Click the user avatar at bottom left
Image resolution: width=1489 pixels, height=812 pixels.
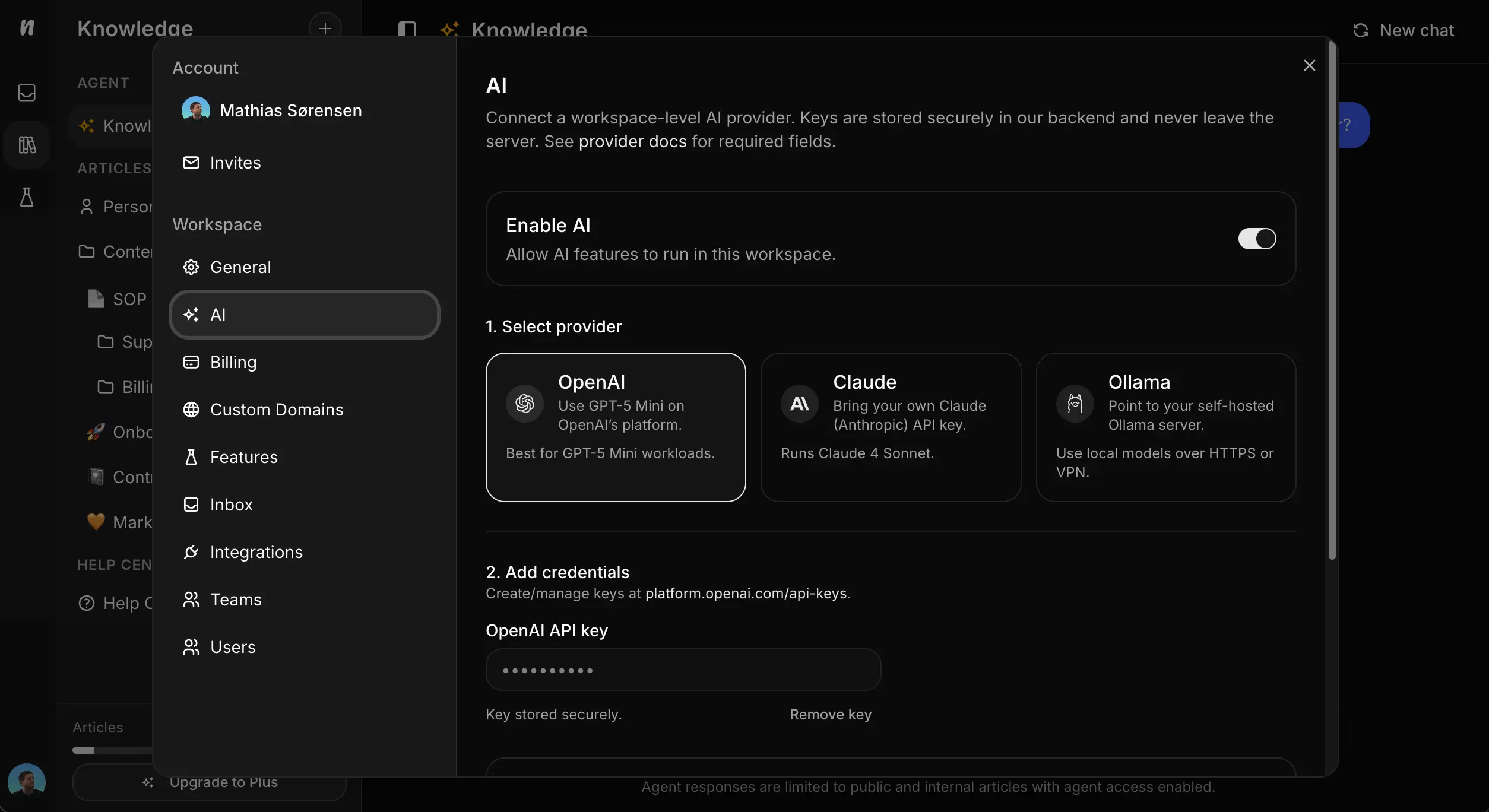27,781
